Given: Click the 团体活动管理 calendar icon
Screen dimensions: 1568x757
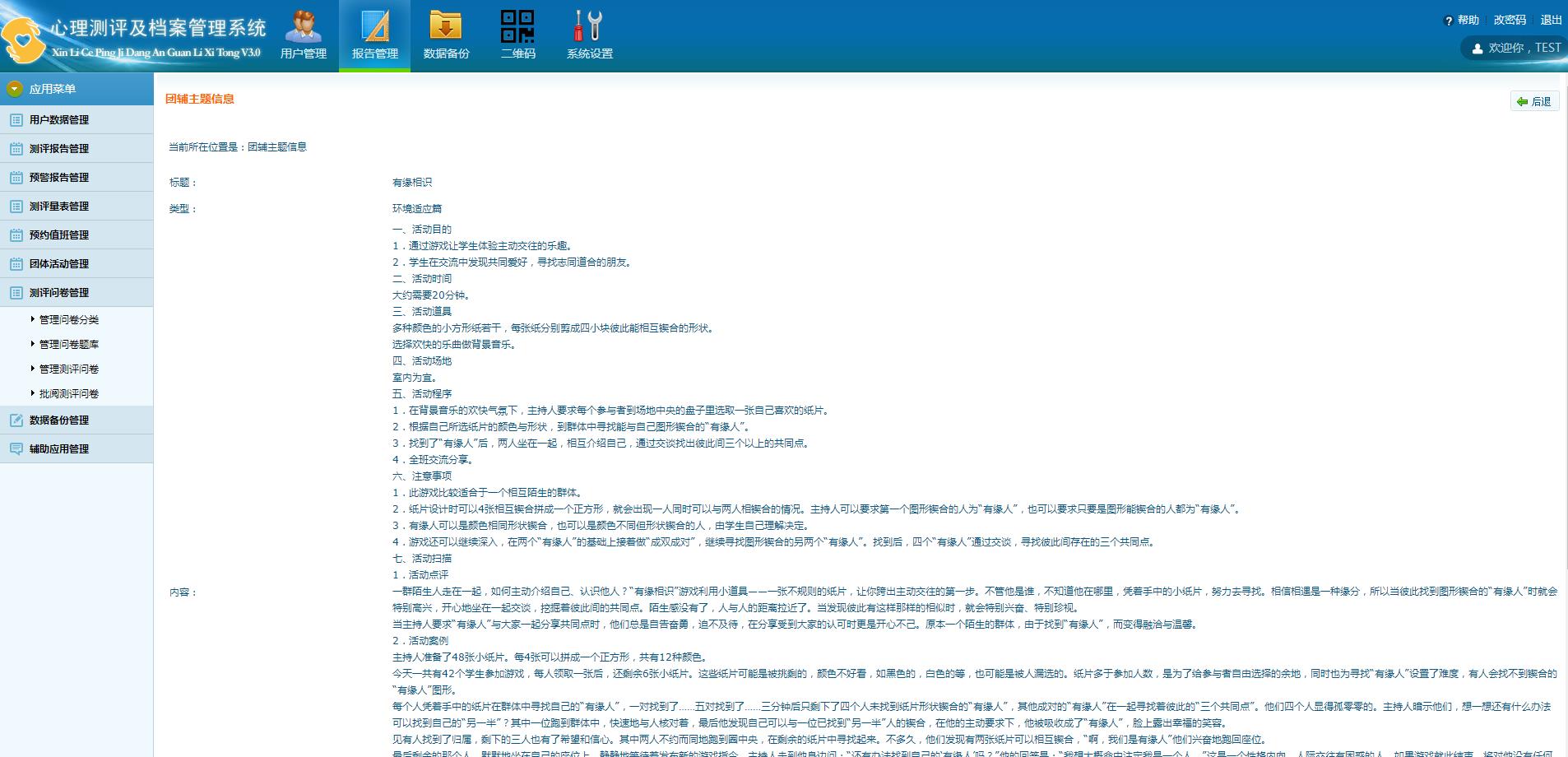Looking at the screenshot, I should (x=16, y=264).
